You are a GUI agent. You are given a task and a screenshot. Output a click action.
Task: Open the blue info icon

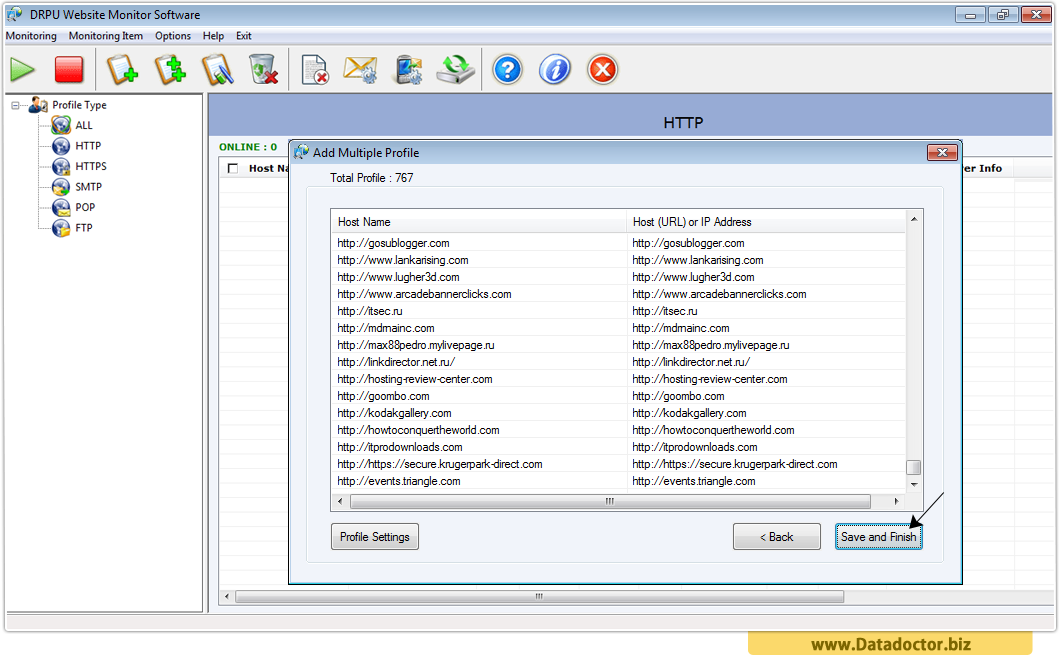click(x=554, y=70)
